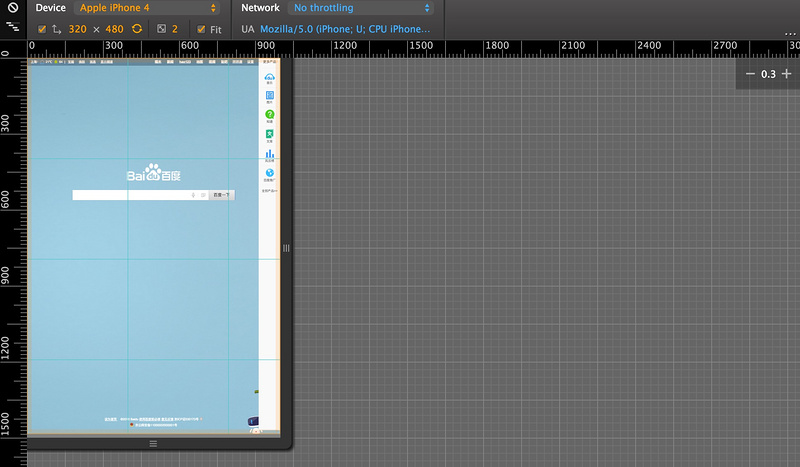800x467 pixels.
Task: Click the Baidu search submit button
Action: 221,195
